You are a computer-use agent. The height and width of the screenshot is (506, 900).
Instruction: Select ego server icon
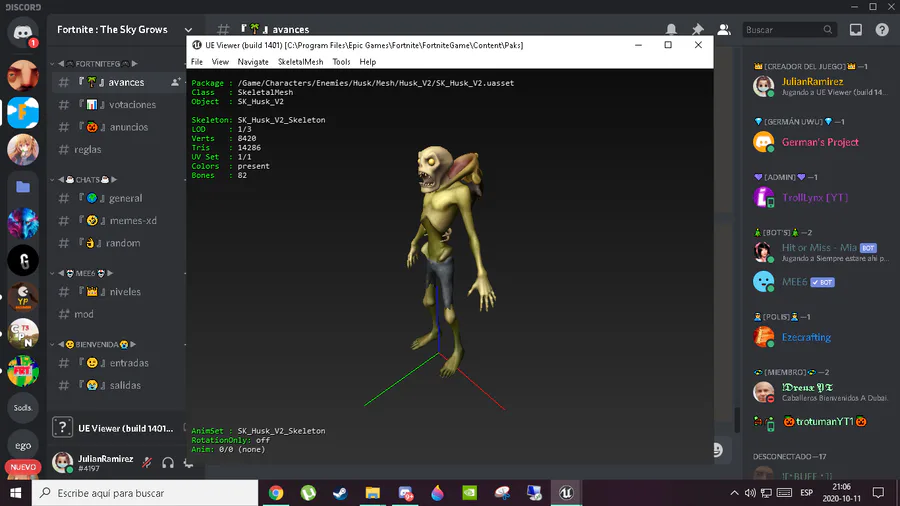pos(23,445)
